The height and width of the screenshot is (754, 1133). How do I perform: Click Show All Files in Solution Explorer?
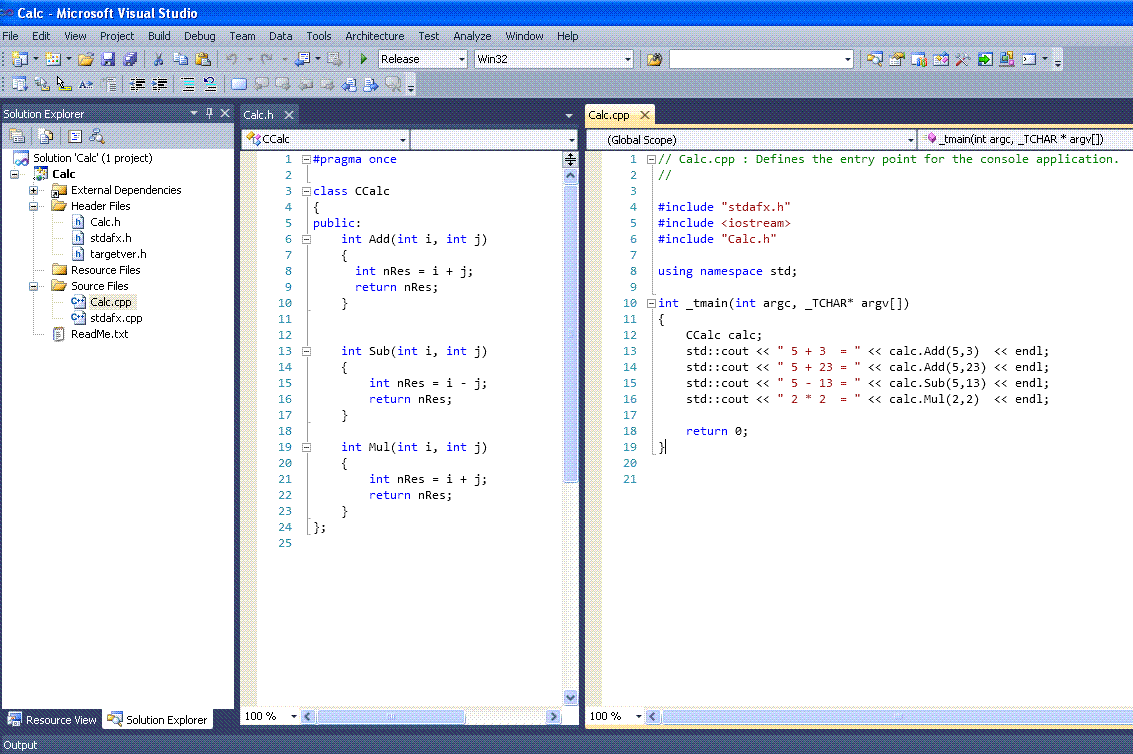point(46,136)
